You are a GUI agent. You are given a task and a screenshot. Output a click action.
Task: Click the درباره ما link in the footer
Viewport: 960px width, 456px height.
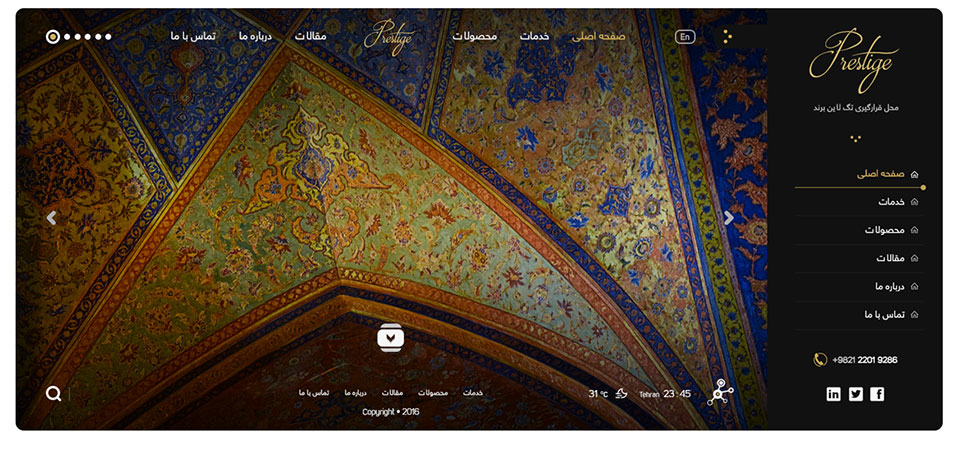355,393
